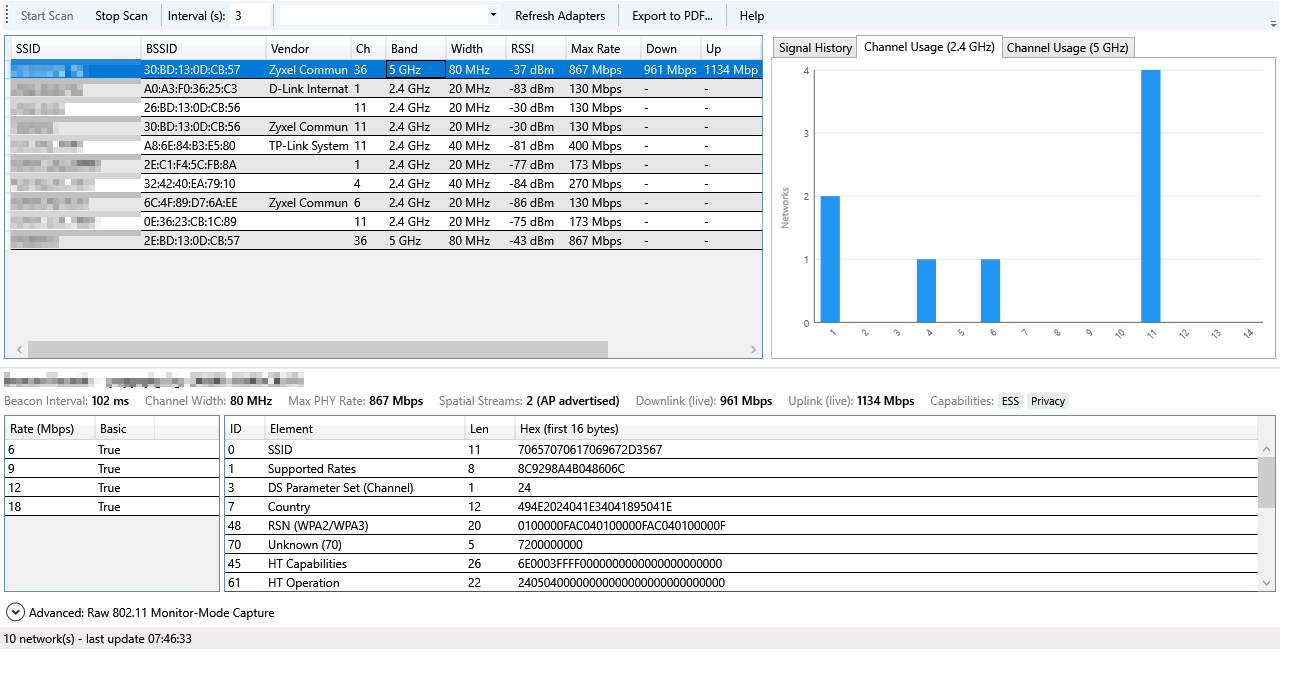Click the network list scroll left arrow
This screenshot has height=686, width=1294.
17,349
